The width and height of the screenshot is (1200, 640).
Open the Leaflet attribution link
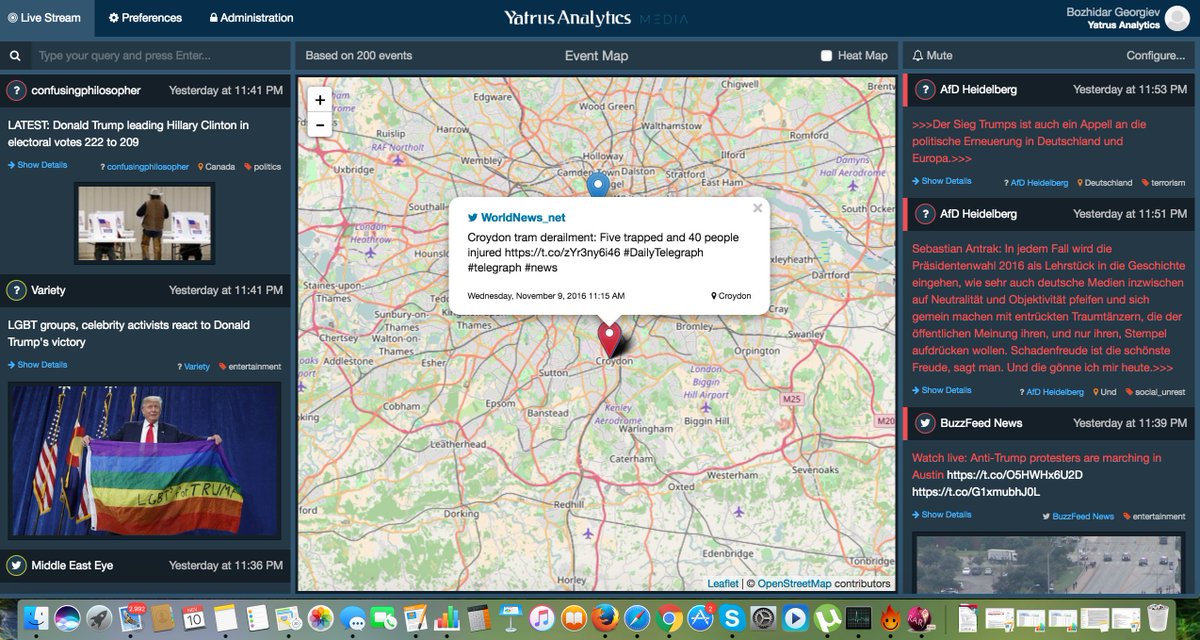click(723, 583)
